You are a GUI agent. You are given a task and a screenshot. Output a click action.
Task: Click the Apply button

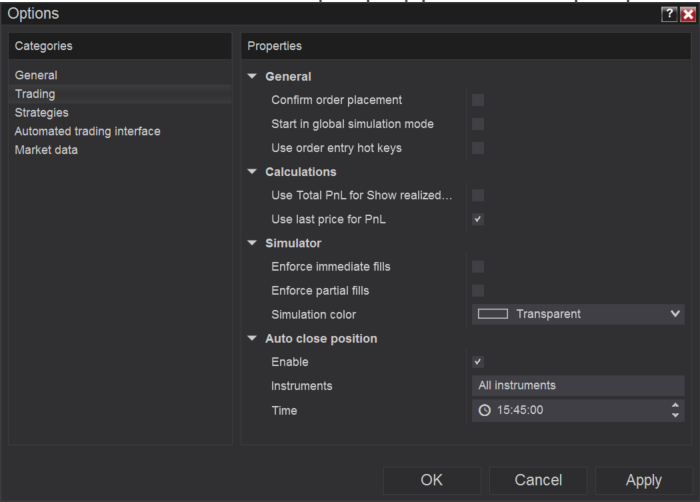(643, 480)
